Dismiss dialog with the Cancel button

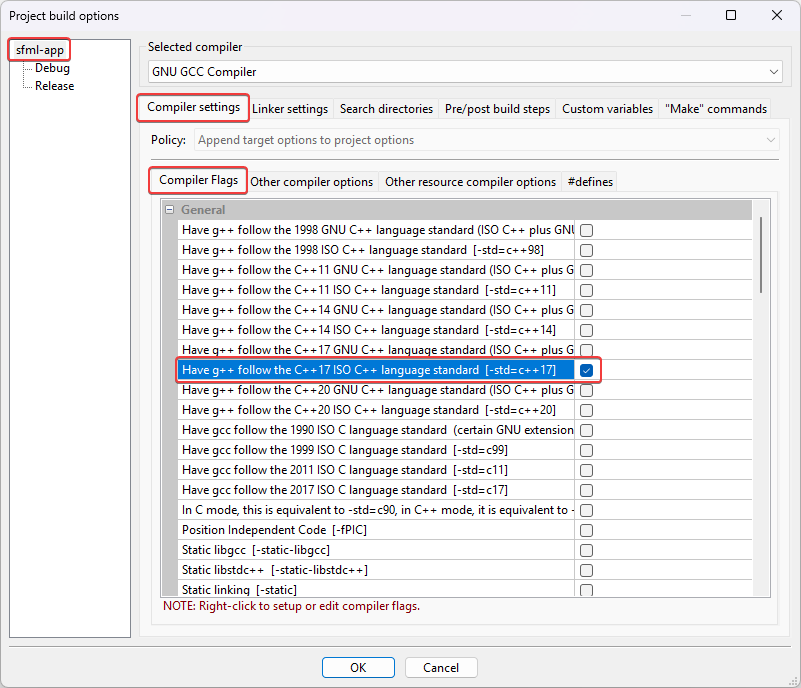pyautogui.click(x=441, y=667)
